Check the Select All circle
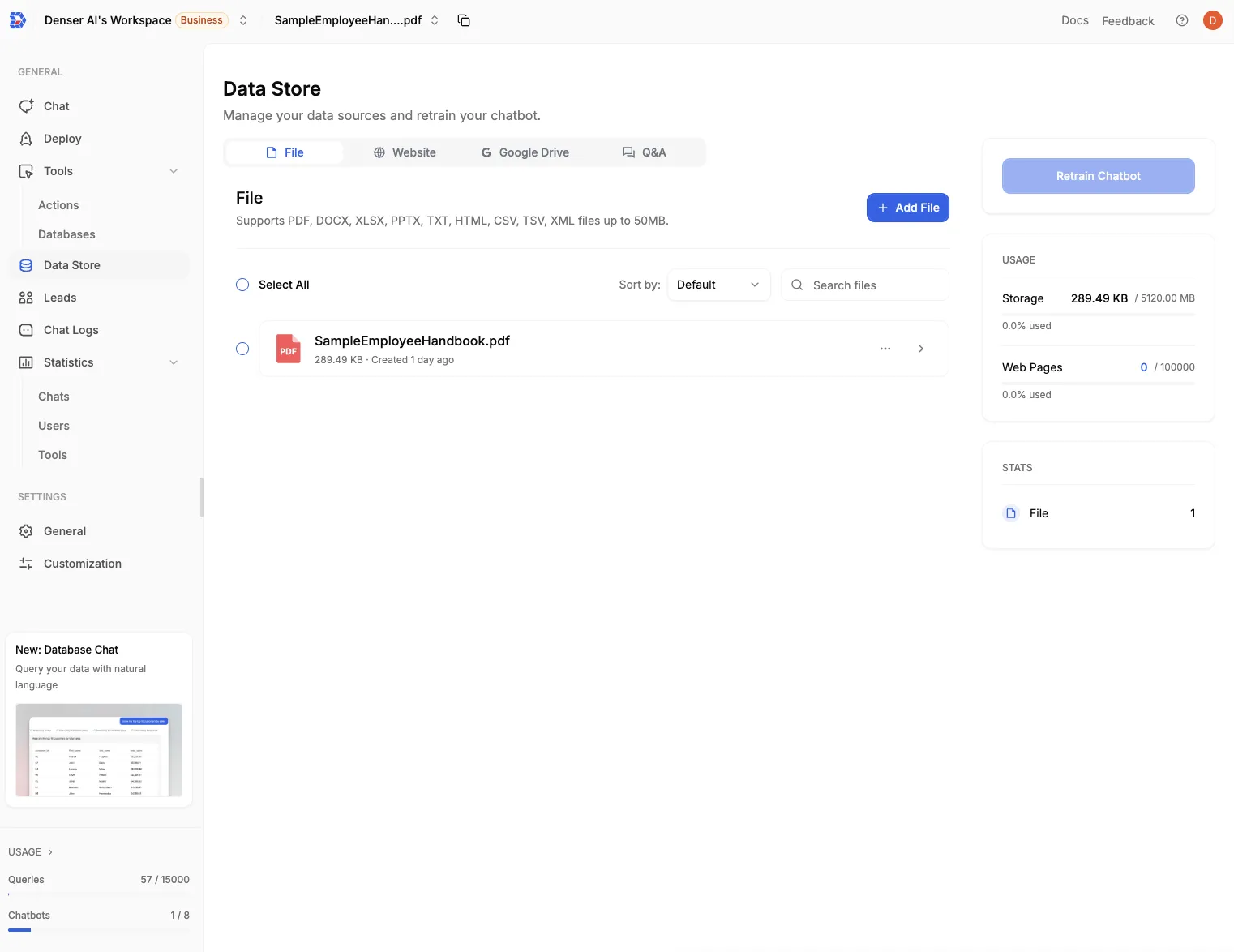This screenshot has height=952, width=1234. [242, 285]
